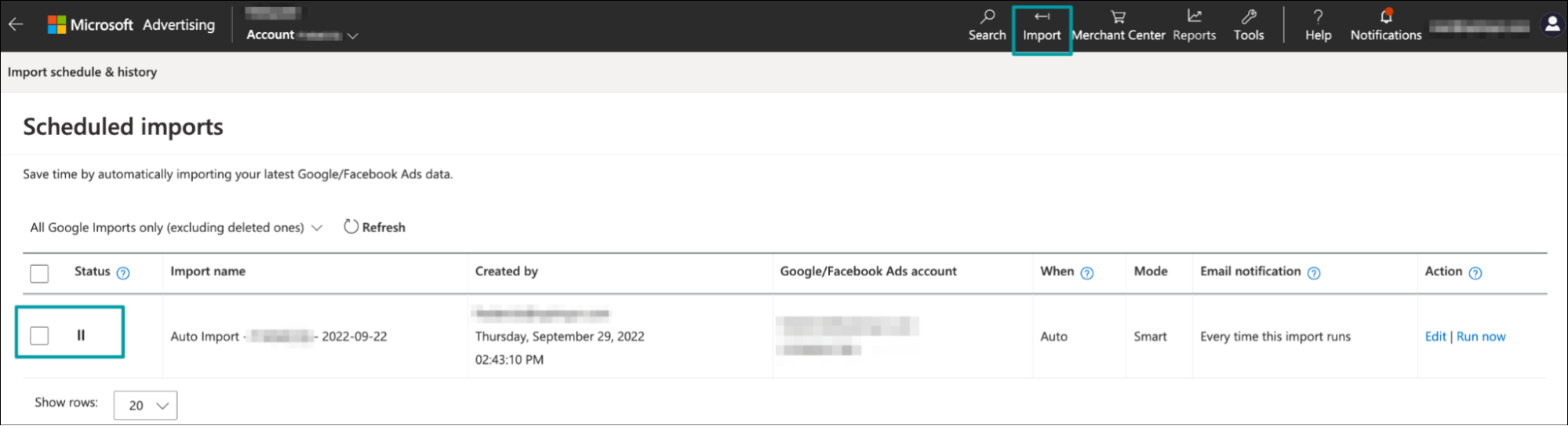
Task: Open the Reports chart icon
Action: (1194, 16)
